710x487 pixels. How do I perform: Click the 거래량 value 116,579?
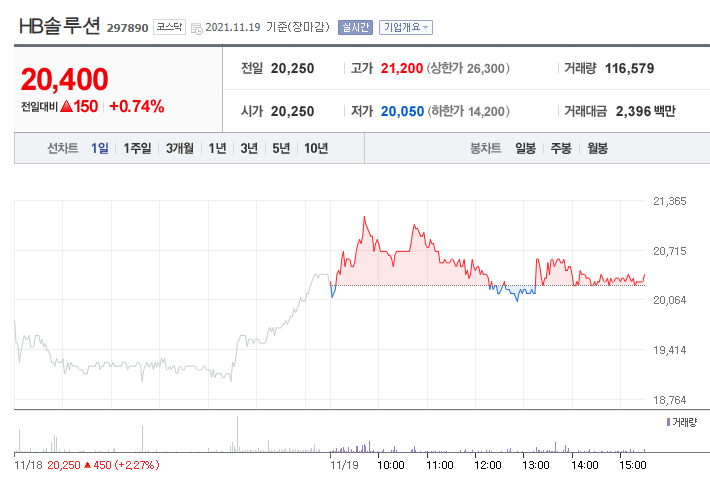tap(630, 68)
